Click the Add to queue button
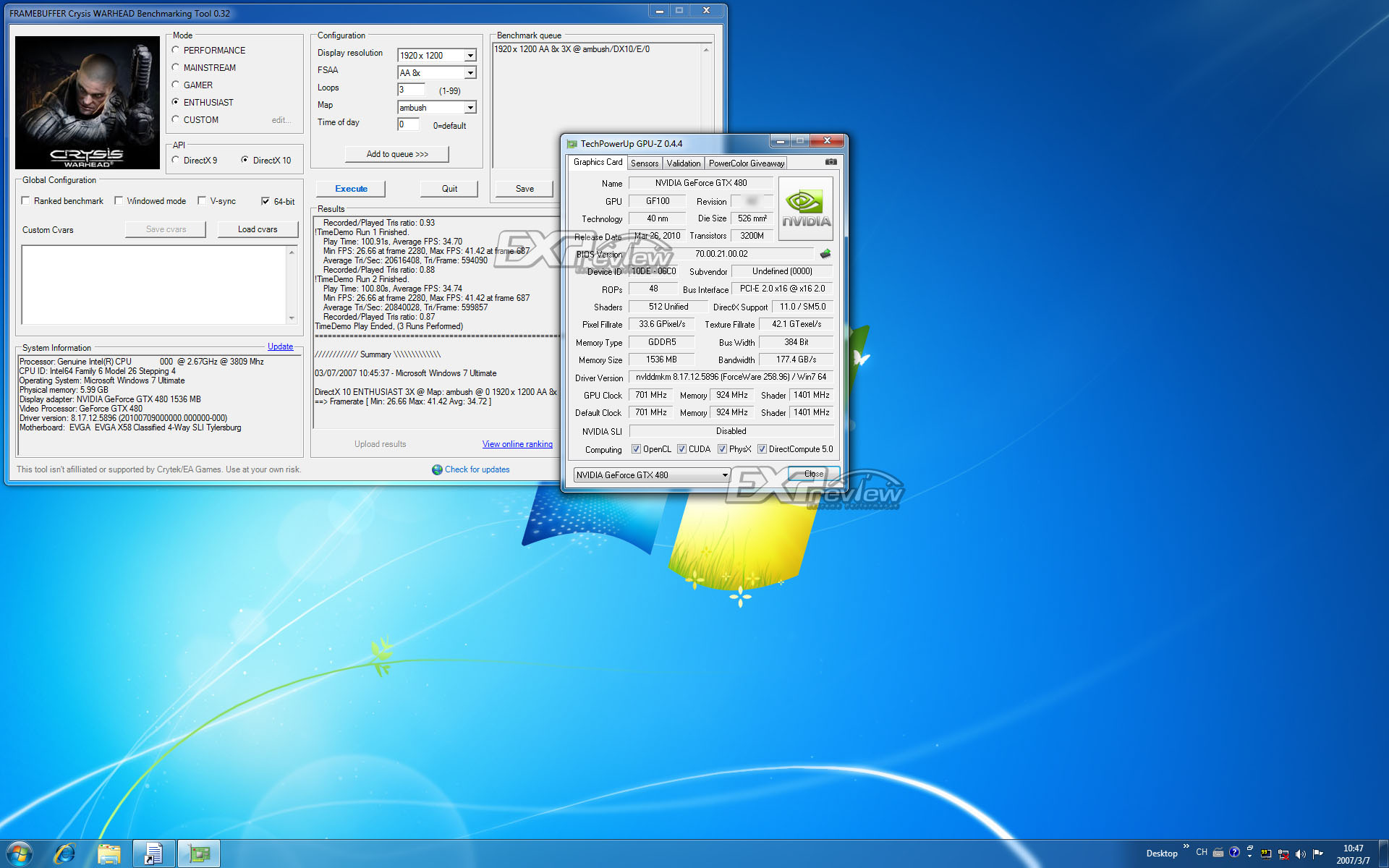The width and height of the screenshot is (1389, 868). pyautogui.click(x=397, y=153)
